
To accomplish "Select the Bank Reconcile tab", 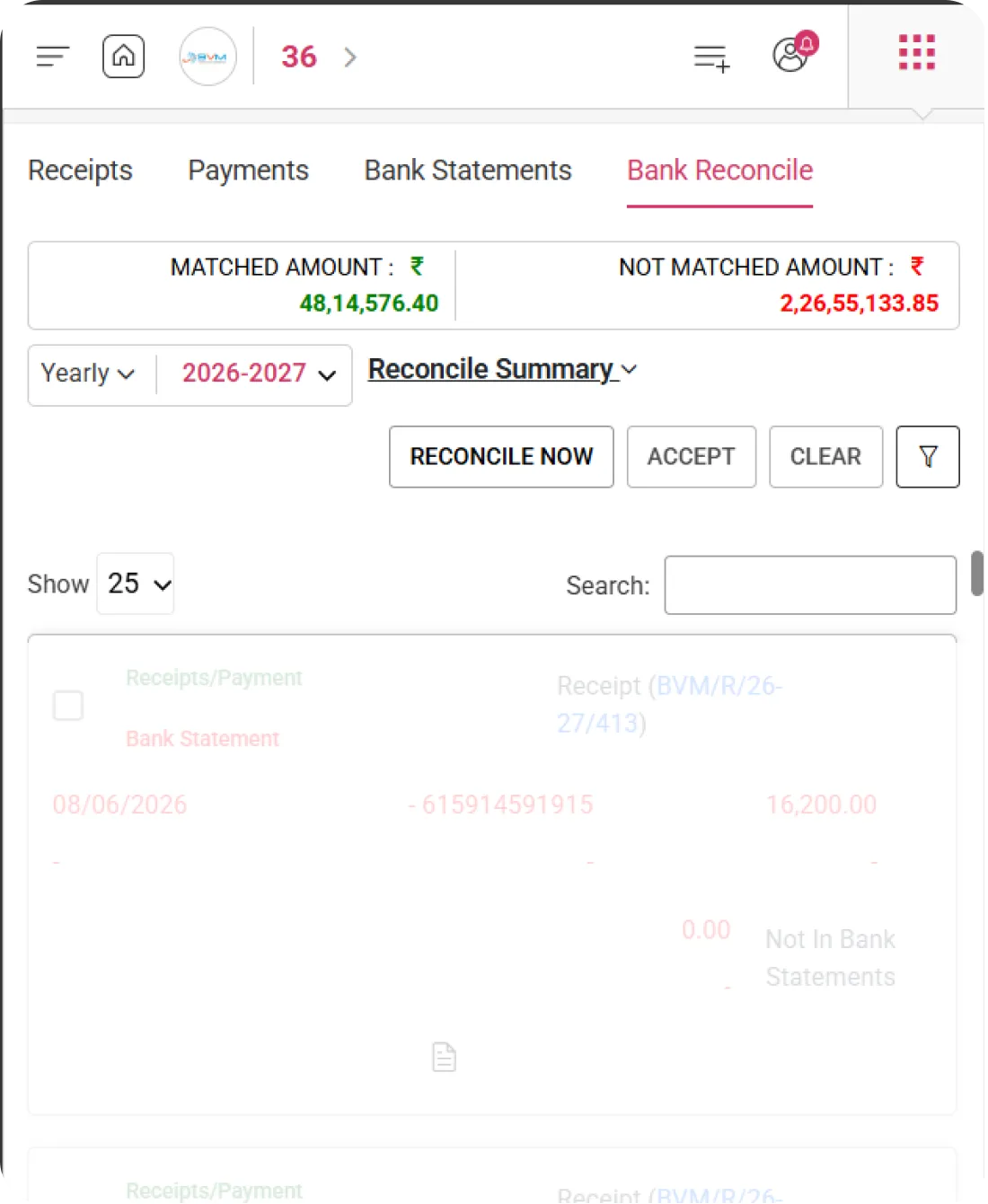I will point(719,171).
